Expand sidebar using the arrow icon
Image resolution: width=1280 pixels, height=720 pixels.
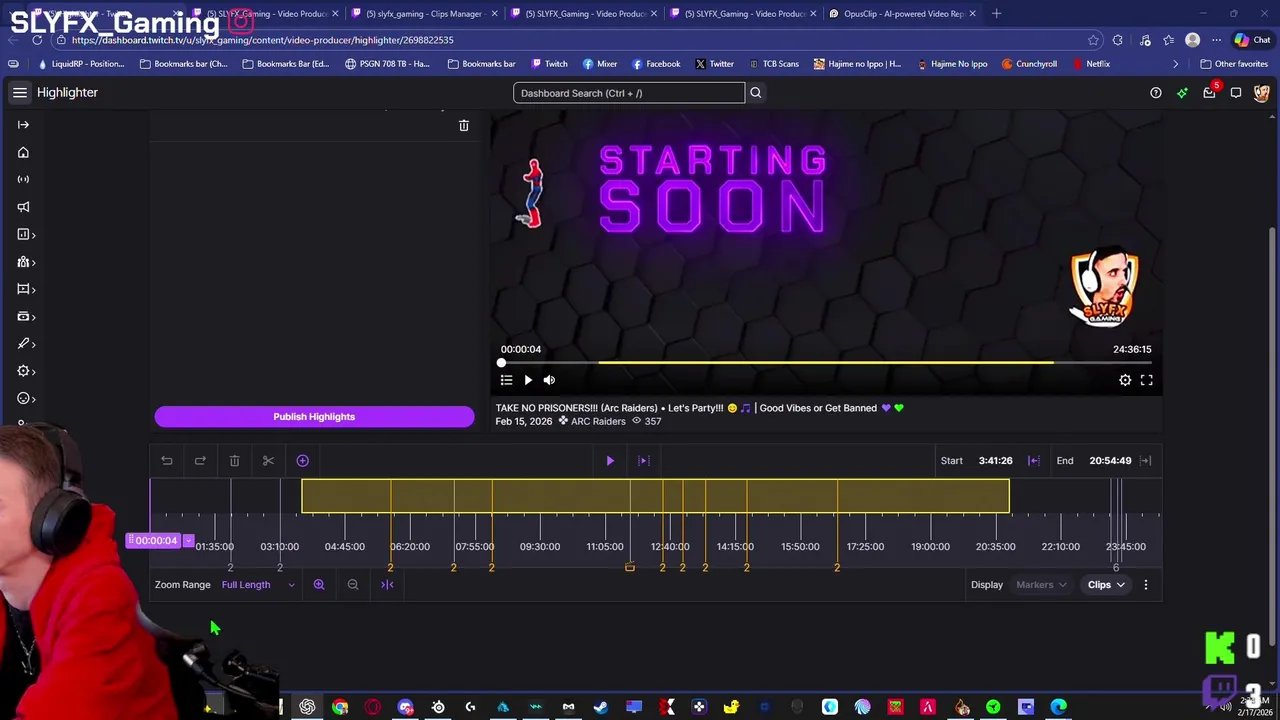point(23,125)
